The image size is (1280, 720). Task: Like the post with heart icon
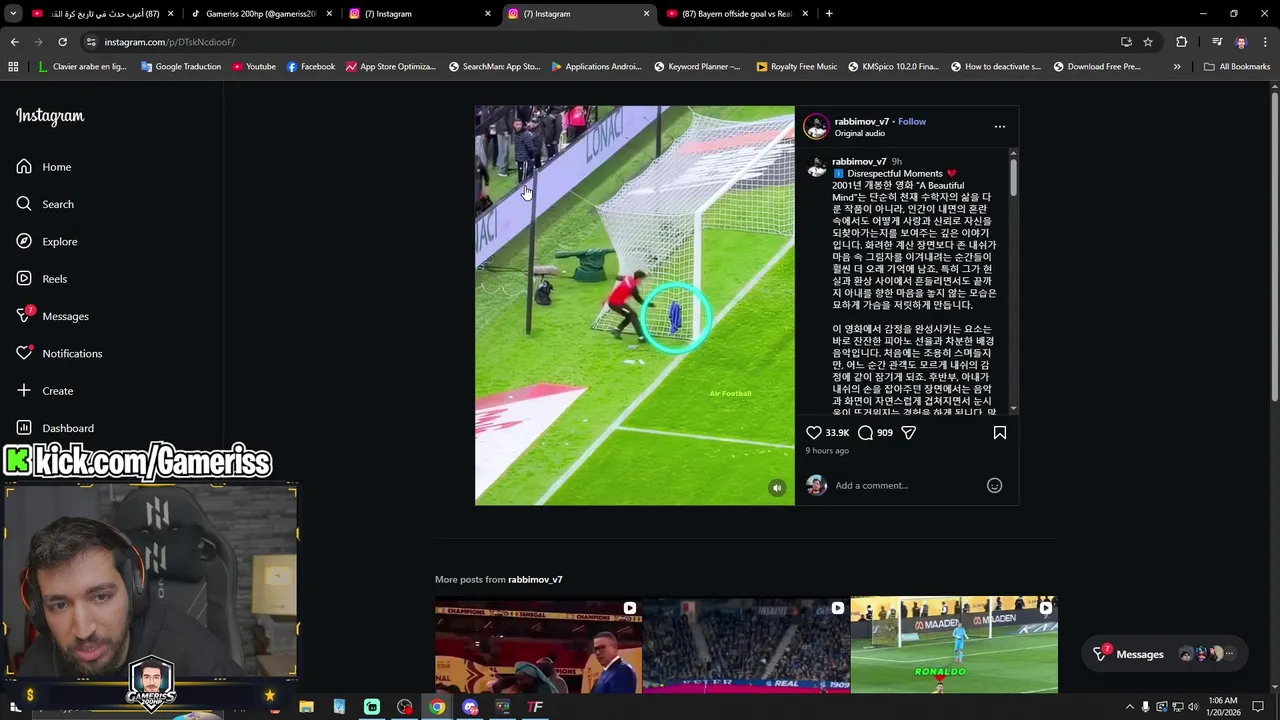pos(814,433)
